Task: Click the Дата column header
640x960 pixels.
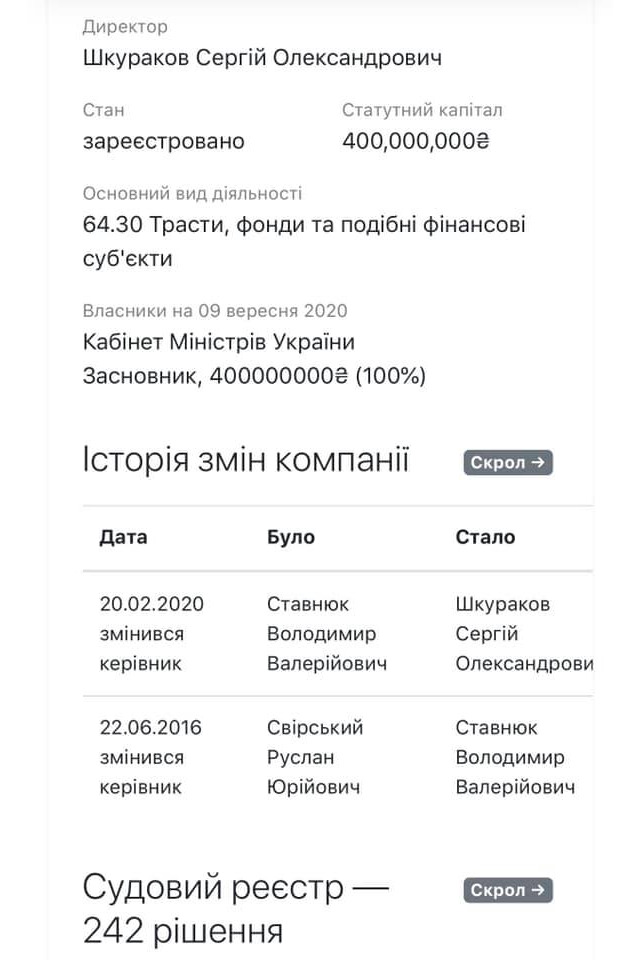Action: click(123, 537)
